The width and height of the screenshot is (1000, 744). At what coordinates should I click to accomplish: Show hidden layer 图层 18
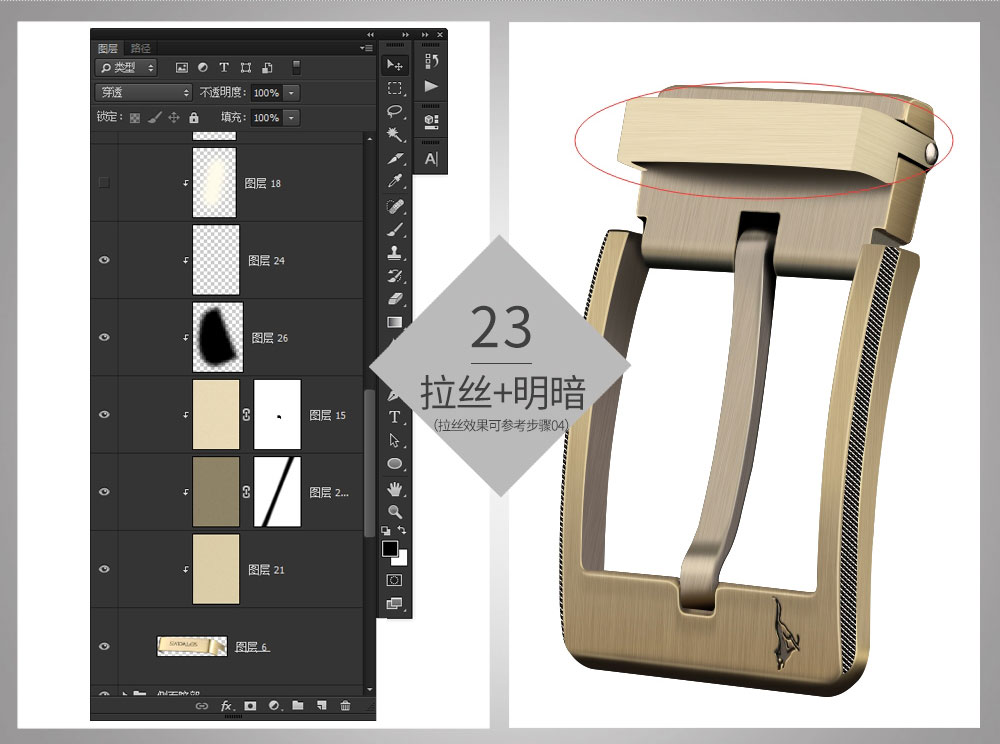click(x=104, y=183)
